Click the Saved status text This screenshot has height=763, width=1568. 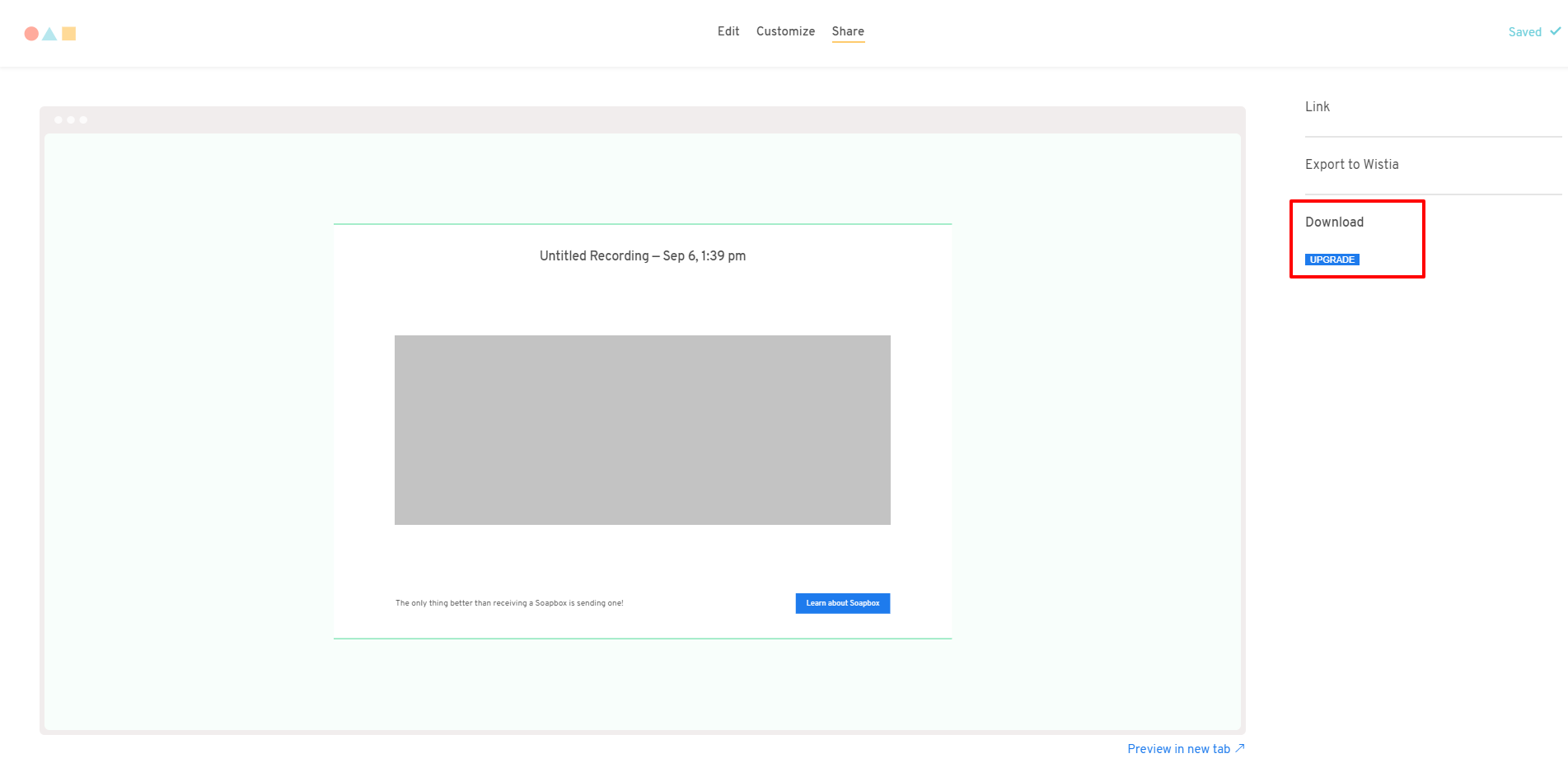1524,32
